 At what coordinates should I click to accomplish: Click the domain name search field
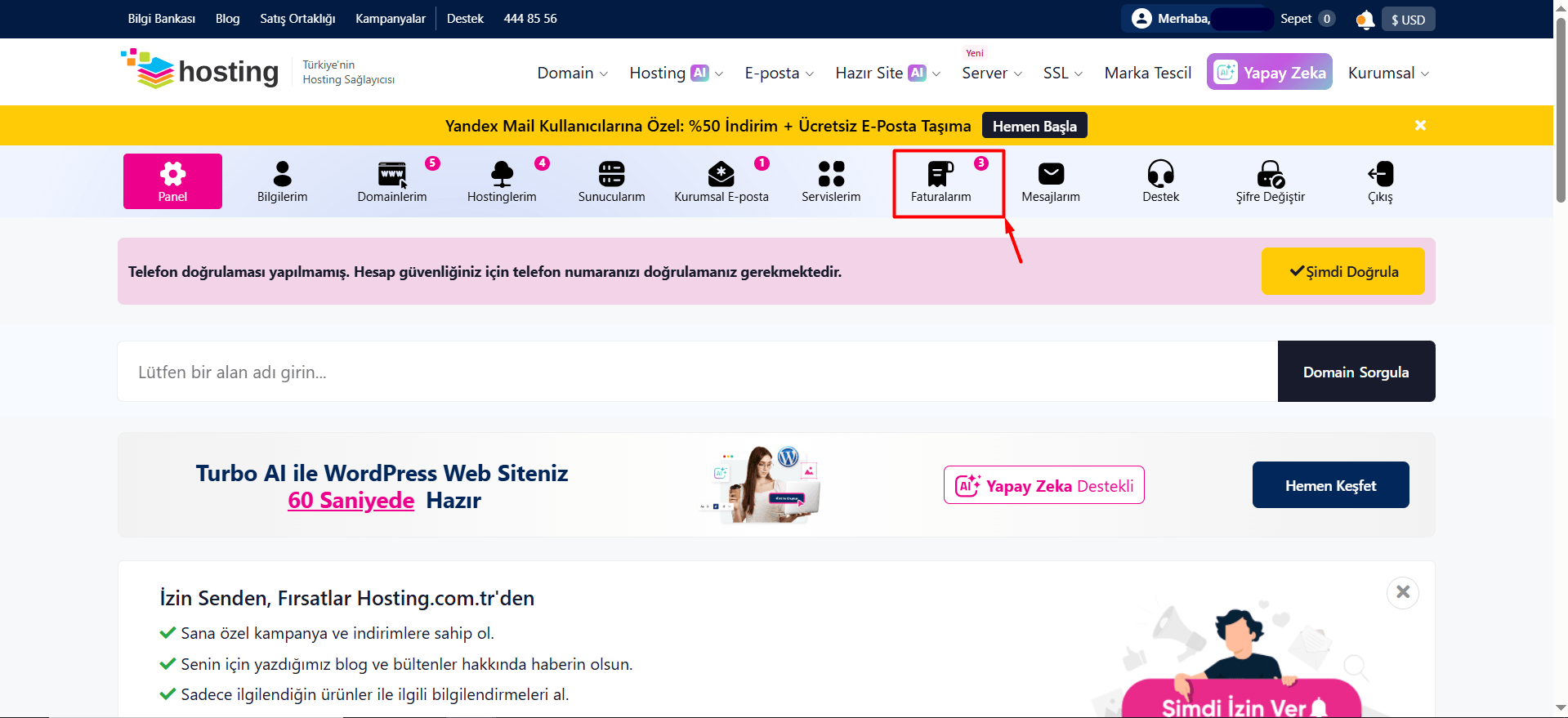tap(698, 372)
